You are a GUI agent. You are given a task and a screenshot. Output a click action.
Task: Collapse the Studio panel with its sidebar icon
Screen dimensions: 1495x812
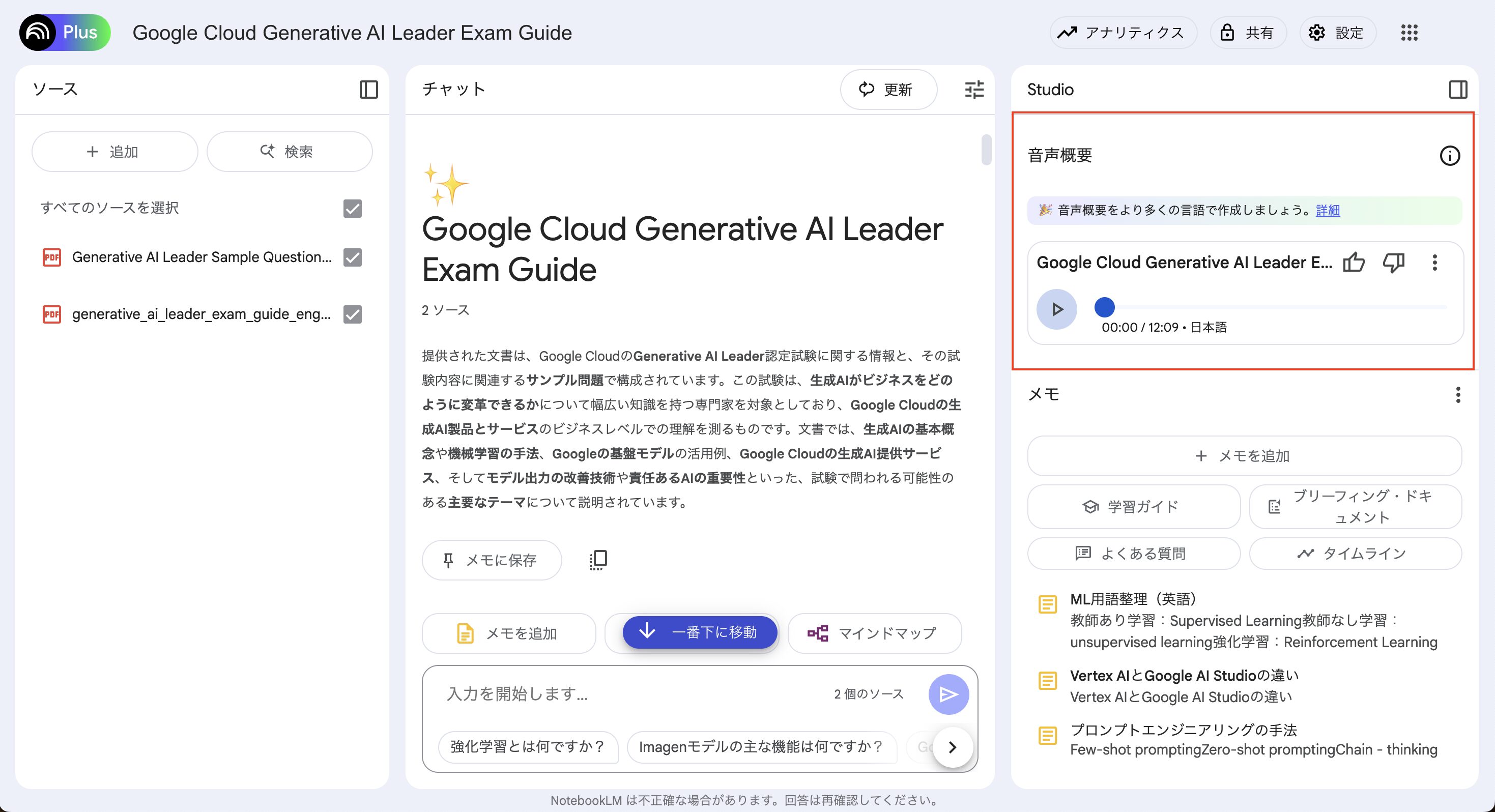pos(1458,90)
